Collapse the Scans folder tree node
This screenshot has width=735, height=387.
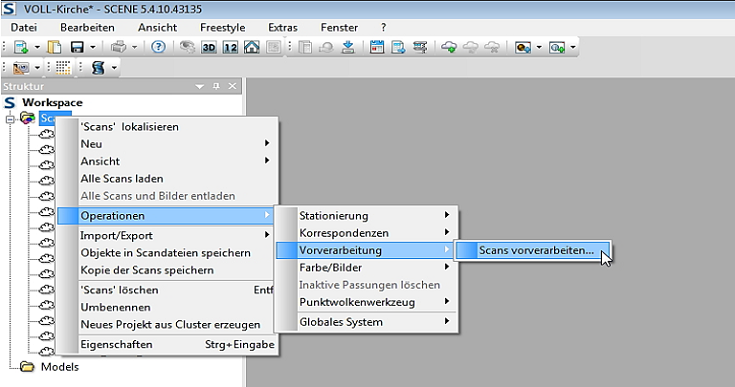(x=10, y=119)
